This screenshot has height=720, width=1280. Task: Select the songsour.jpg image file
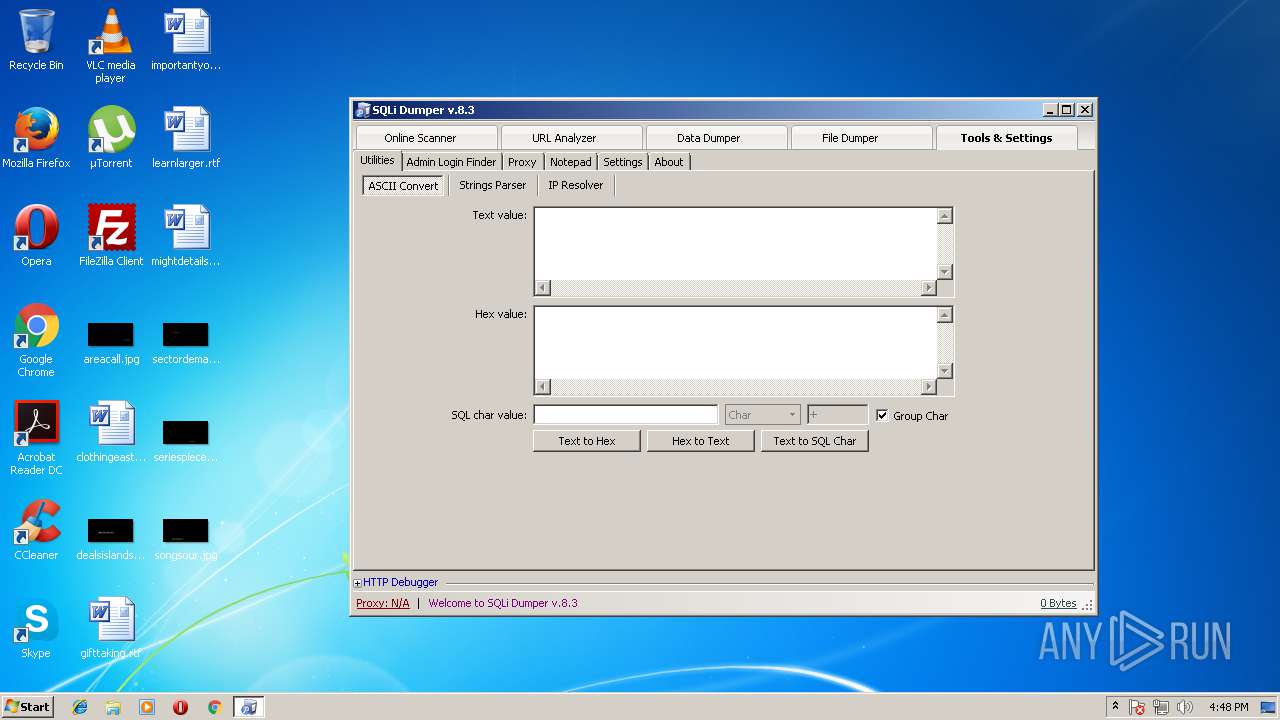click(x=186, y=538)
